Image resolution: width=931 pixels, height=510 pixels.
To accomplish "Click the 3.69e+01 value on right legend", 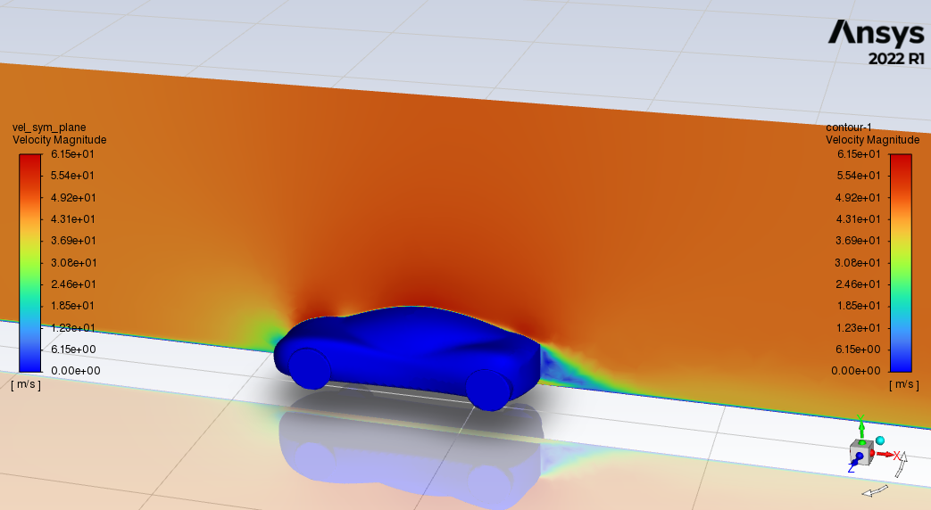I will coord(857,240).
